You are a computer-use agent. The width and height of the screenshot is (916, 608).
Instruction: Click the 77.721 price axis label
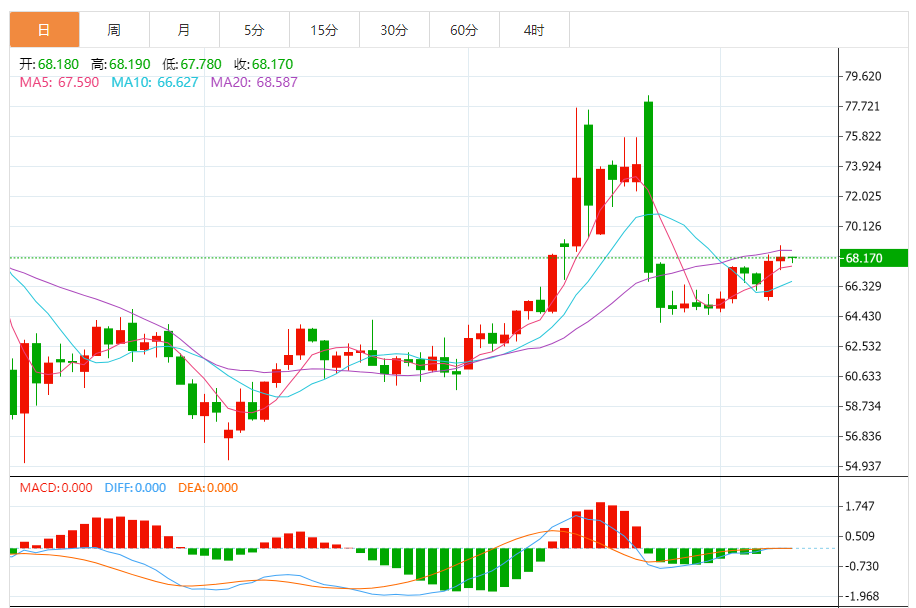[862, 106]
